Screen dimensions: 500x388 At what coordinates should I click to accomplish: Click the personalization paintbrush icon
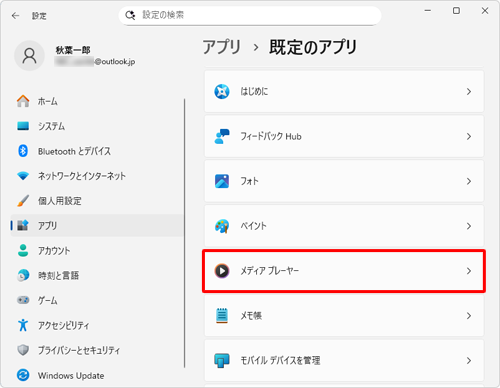coord(23,201)
